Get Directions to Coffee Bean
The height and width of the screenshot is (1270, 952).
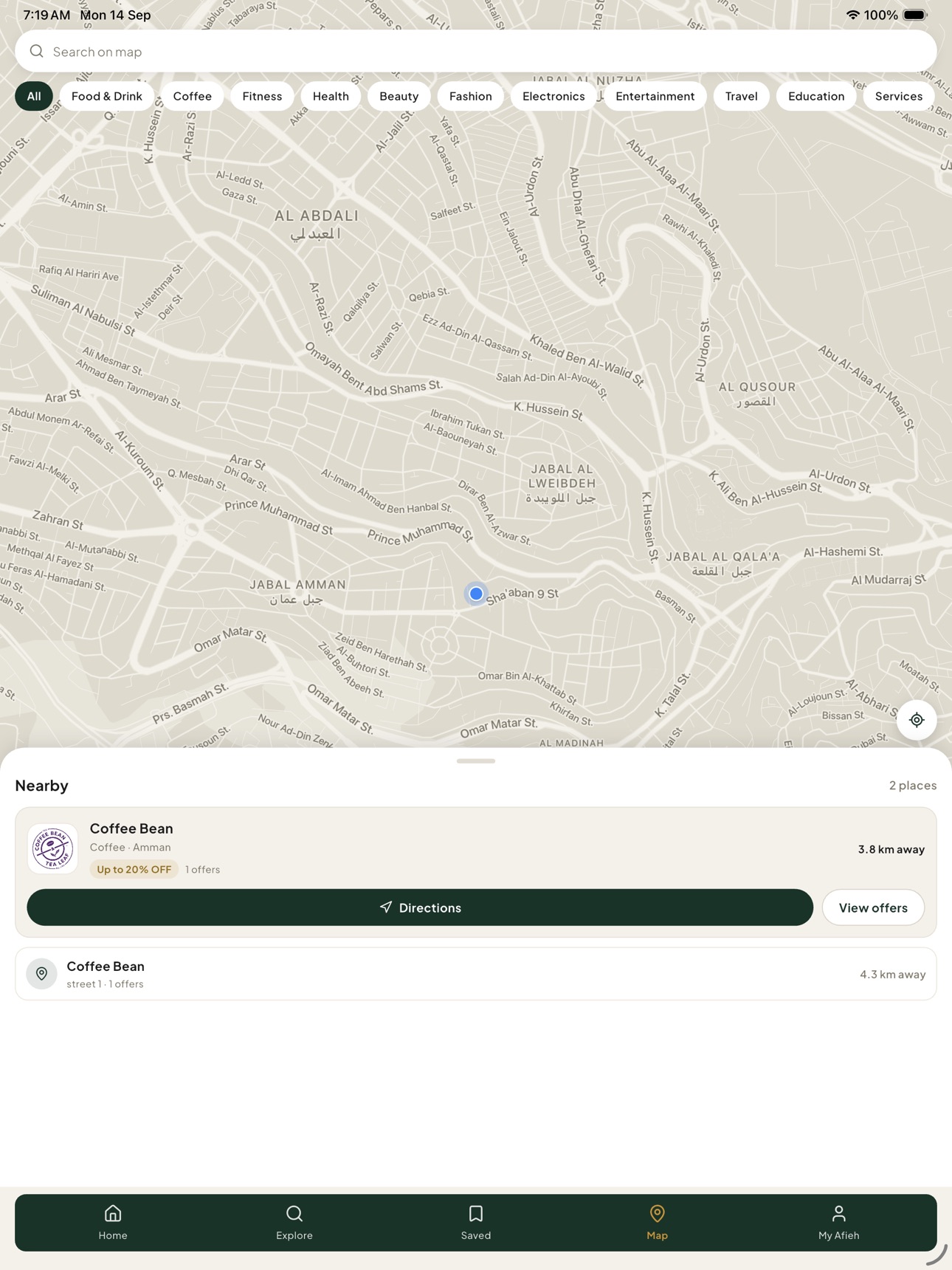420,907
